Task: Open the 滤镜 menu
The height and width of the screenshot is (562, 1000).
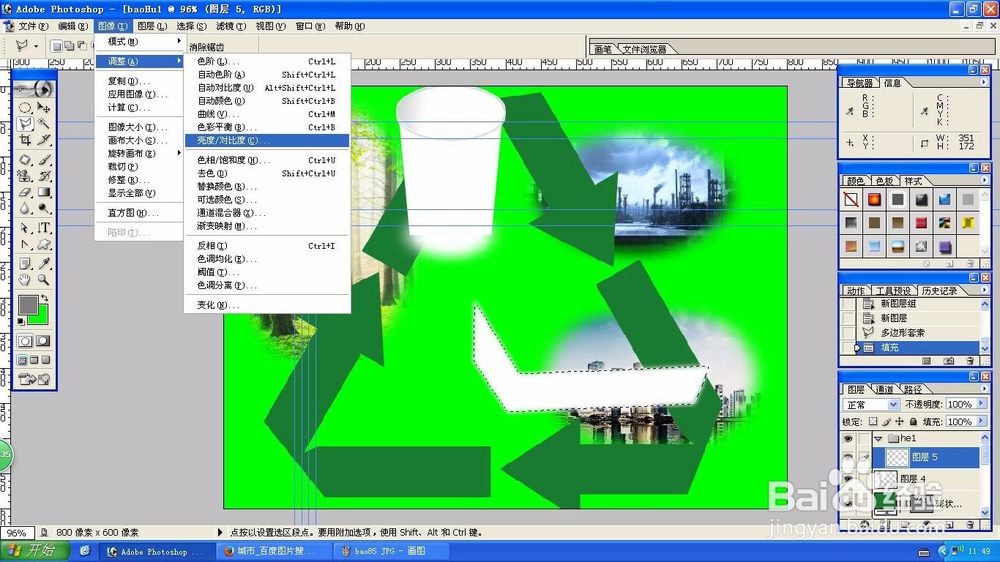Action: pos(231,26)
